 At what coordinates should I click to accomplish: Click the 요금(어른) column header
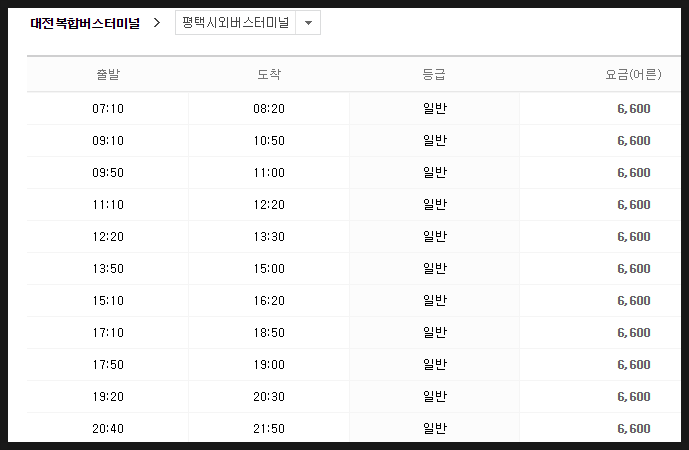(x=633, y=74)
